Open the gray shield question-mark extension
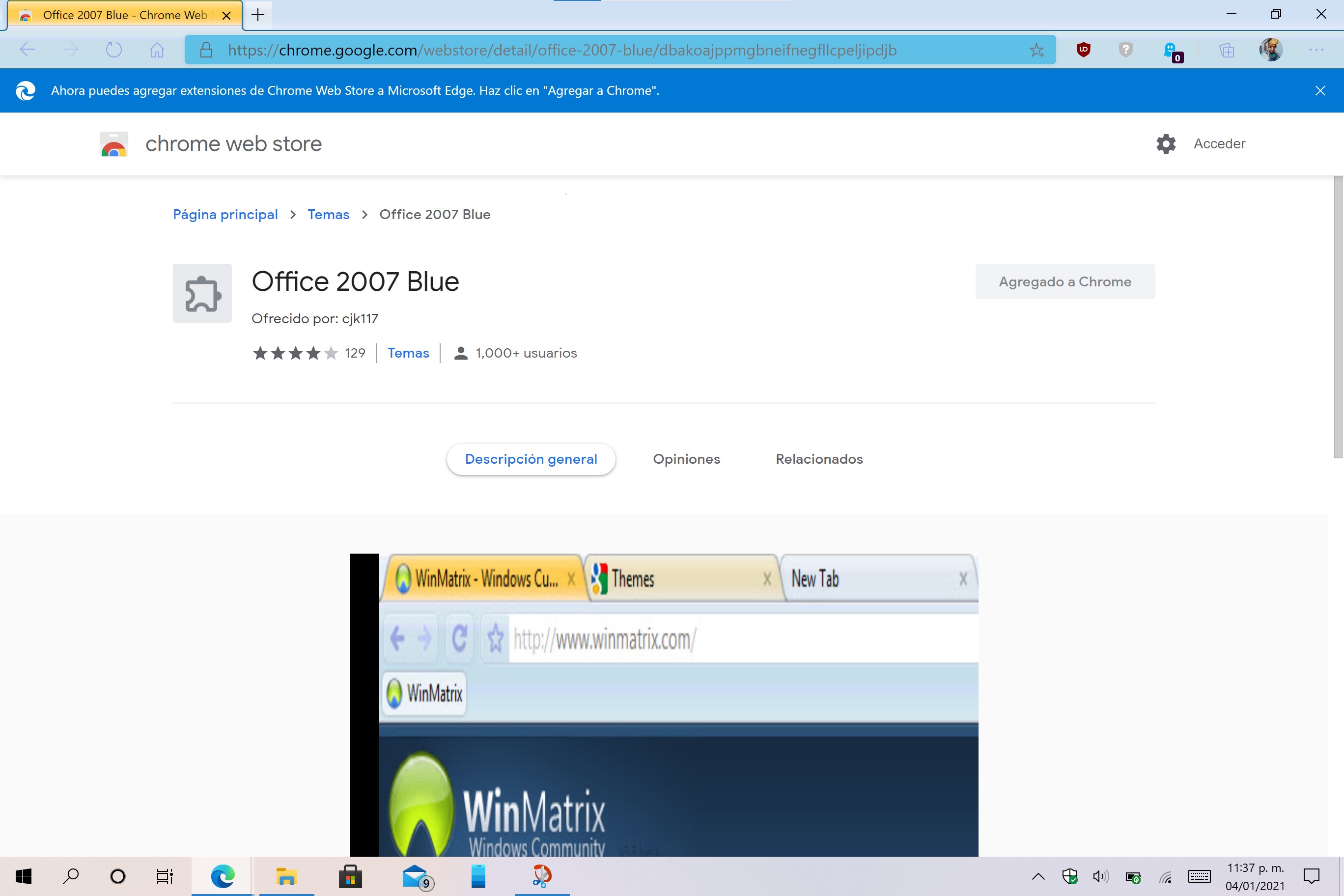The height and width of the screenshot is (896, 1344). coord(1126,50)
